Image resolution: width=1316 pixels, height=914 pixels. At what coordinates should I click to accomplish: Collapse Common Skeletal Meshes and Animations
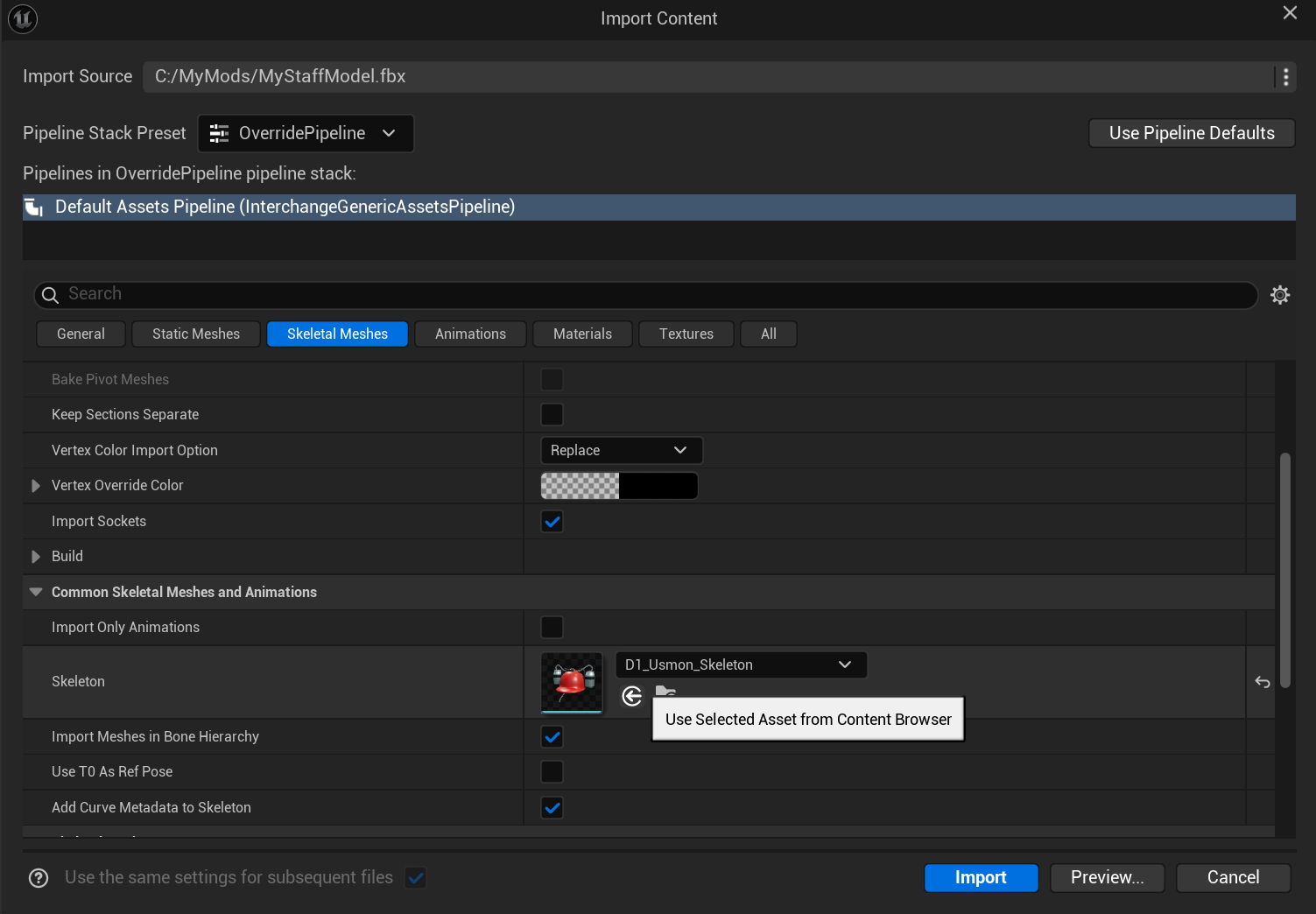(x=36, y=593)
